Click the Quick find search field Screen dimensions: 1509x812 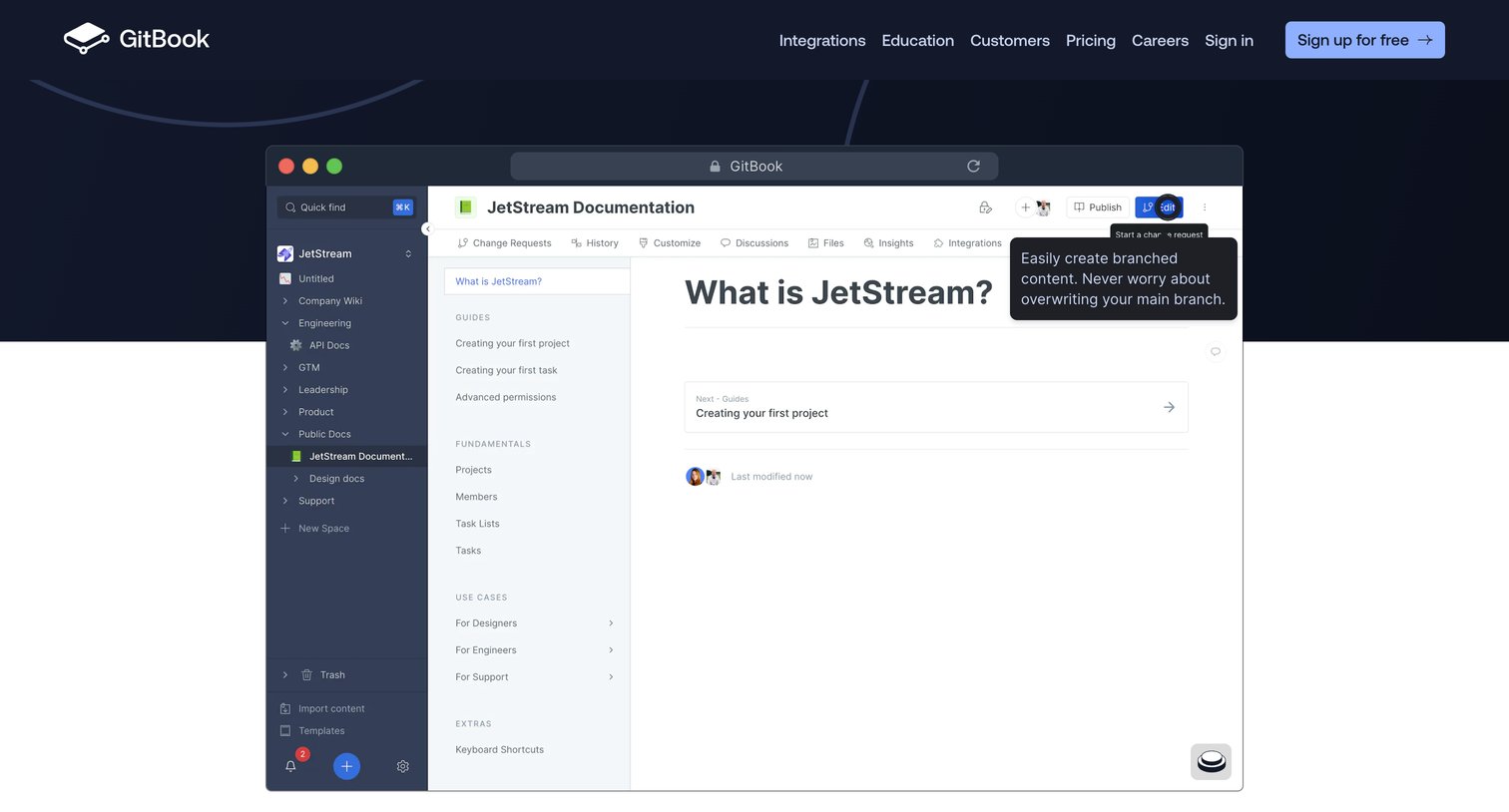click(x=346, y=207)
